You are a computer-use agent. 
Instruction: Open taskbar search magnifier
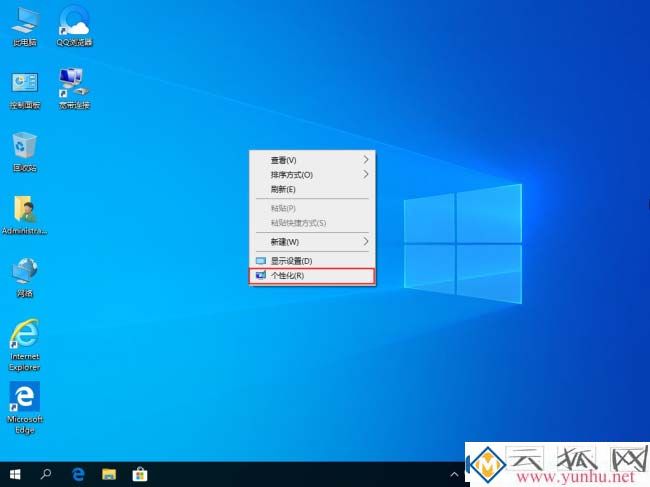click(x=46, y=474)
